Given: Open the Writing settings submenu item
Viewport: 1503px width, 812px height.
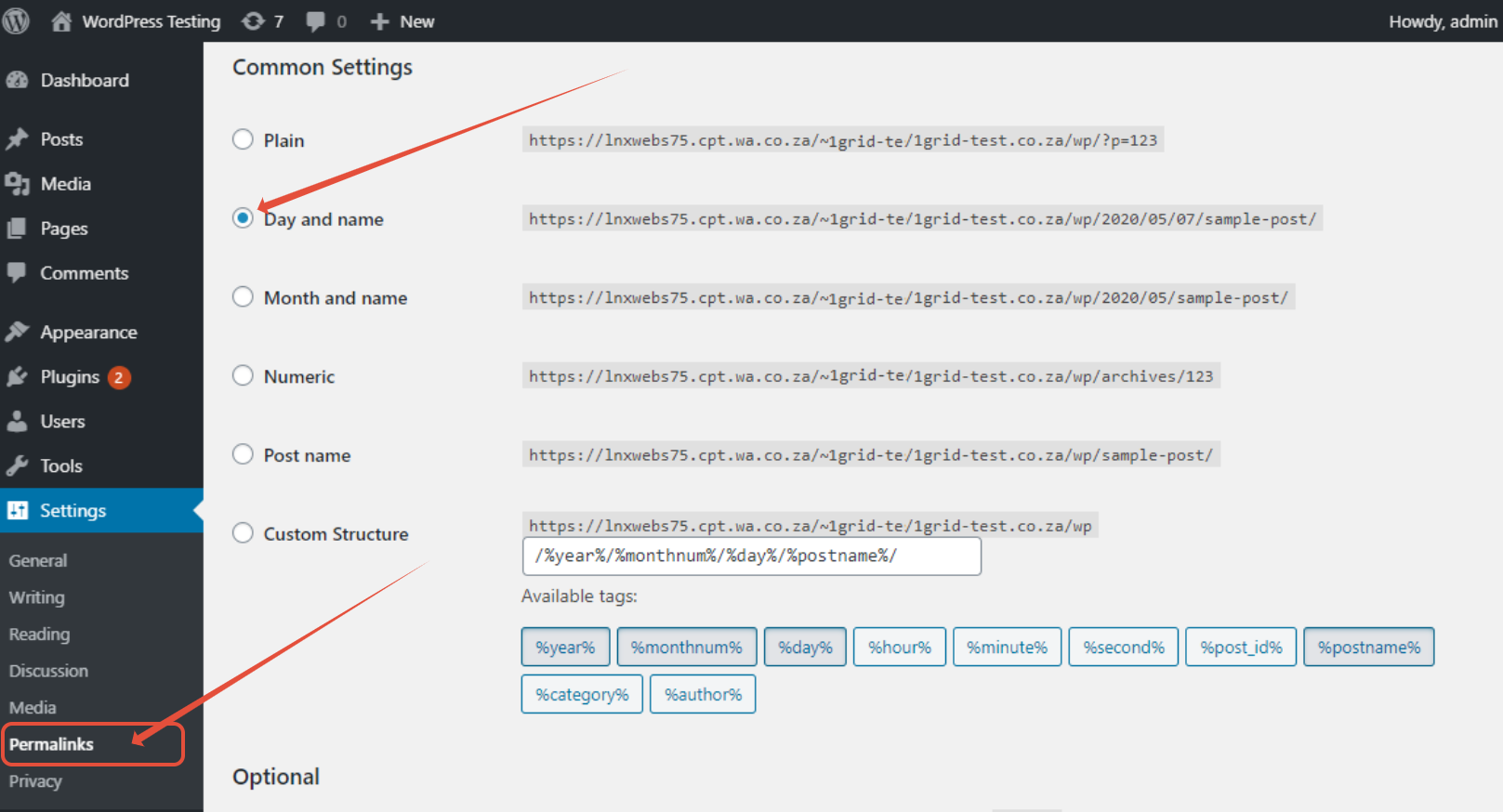Looking at the screenshot, I should pyautogui.click(x=37, y=597).
